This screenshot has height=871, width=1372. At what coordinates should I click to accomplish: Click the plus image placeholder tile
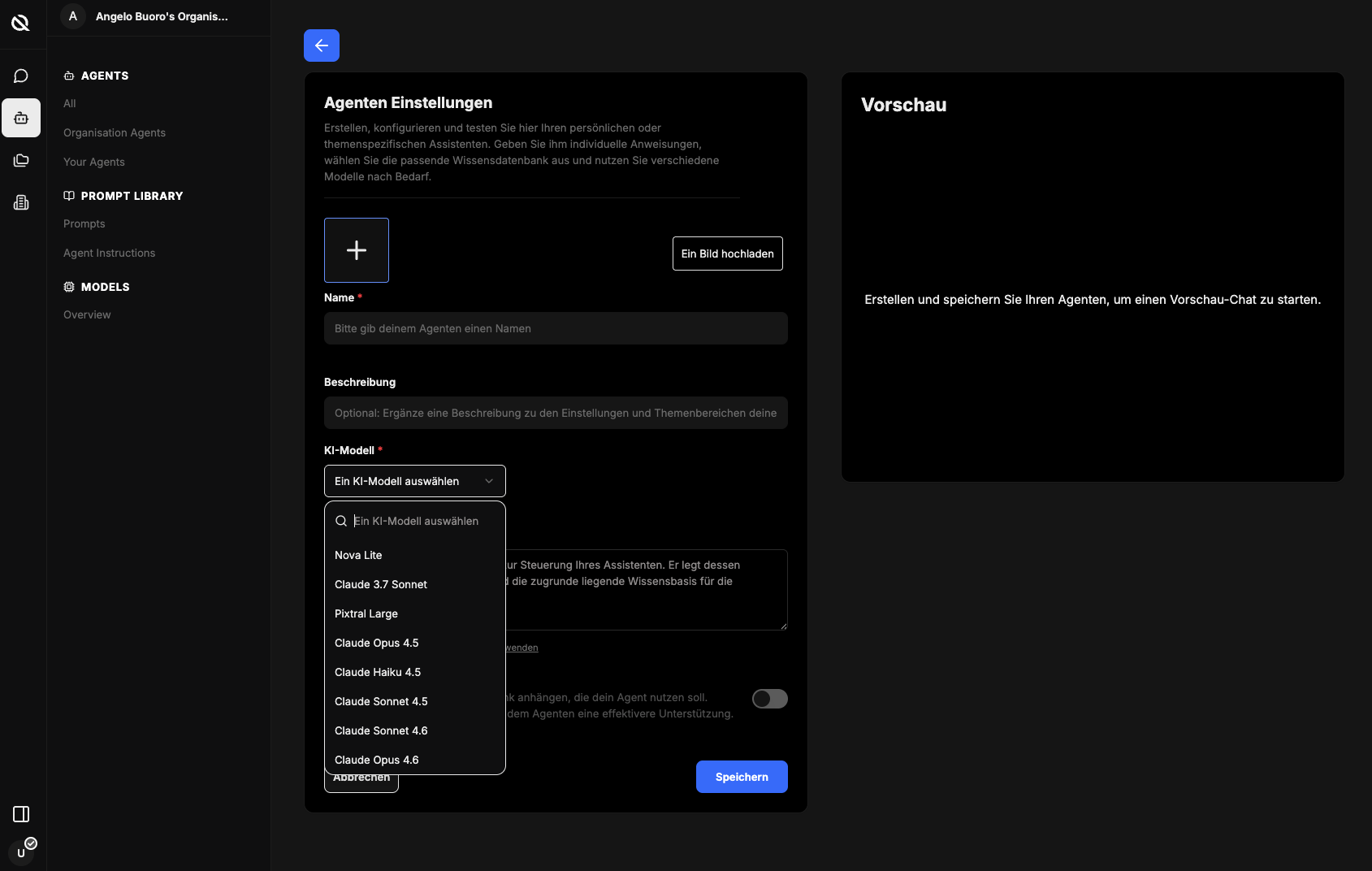[357, 250]
